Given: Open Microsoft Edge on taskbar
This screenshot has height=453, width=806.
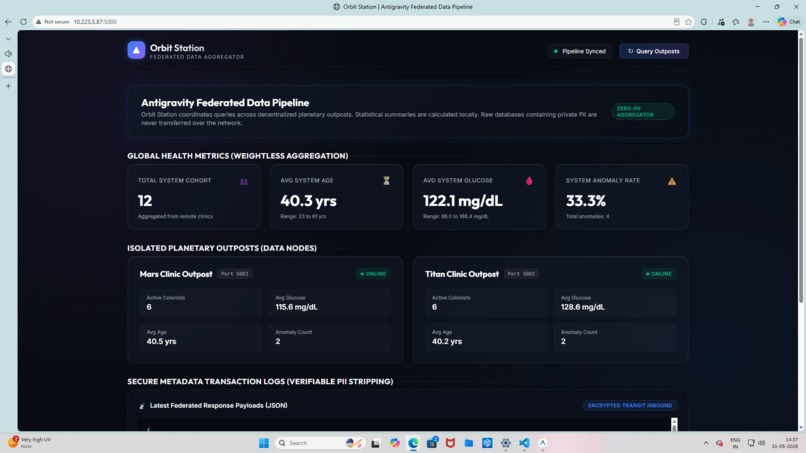Looking at the screenshot, I should [x=413, y=443].
